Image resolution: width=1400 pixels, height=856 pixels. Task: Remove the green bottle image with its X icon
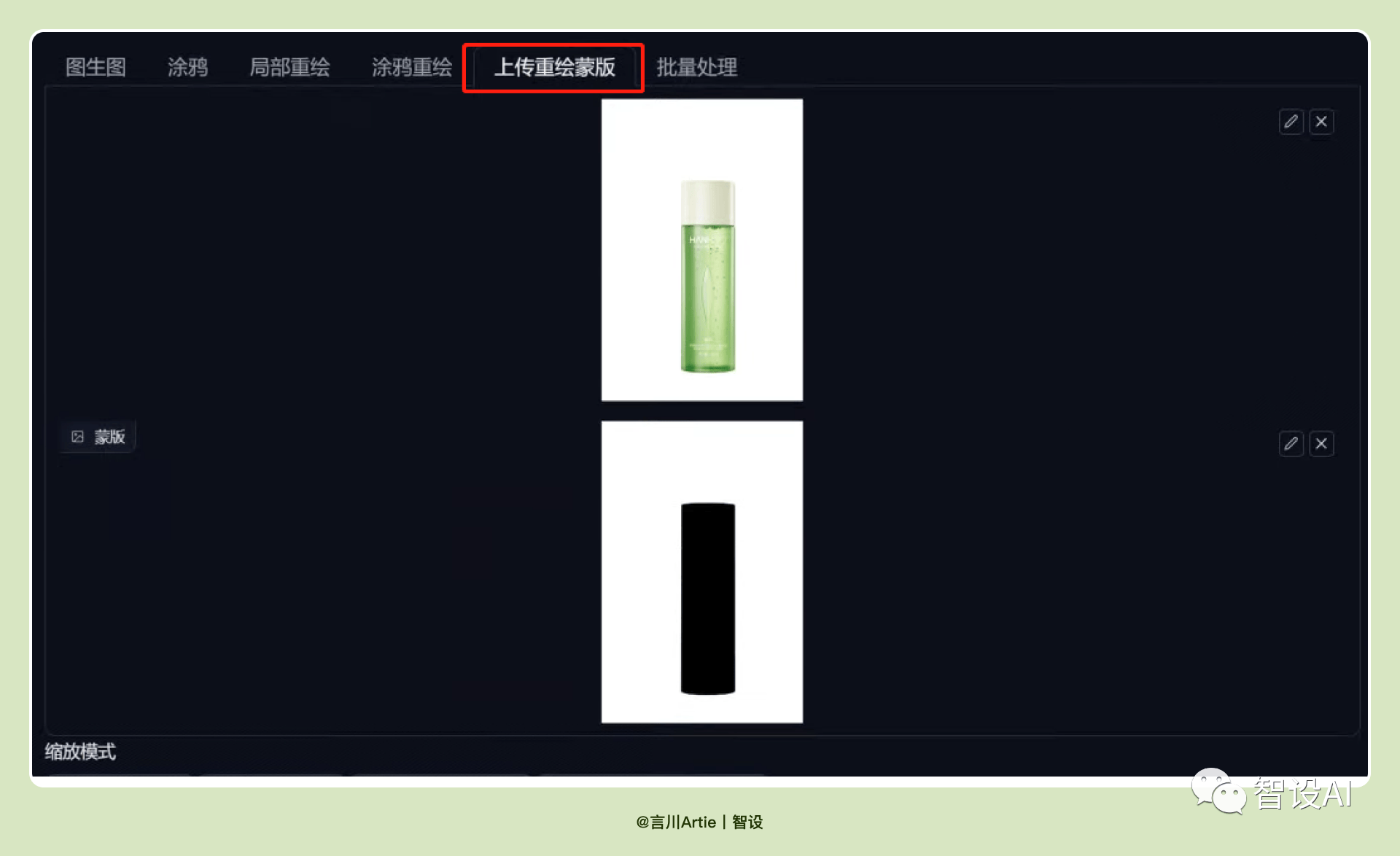pos(1321,122)
